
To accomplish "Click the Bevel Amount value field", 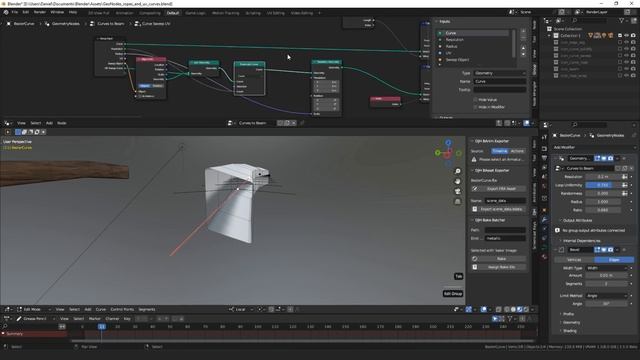I will pyautogui.click(x=607, y=276).
